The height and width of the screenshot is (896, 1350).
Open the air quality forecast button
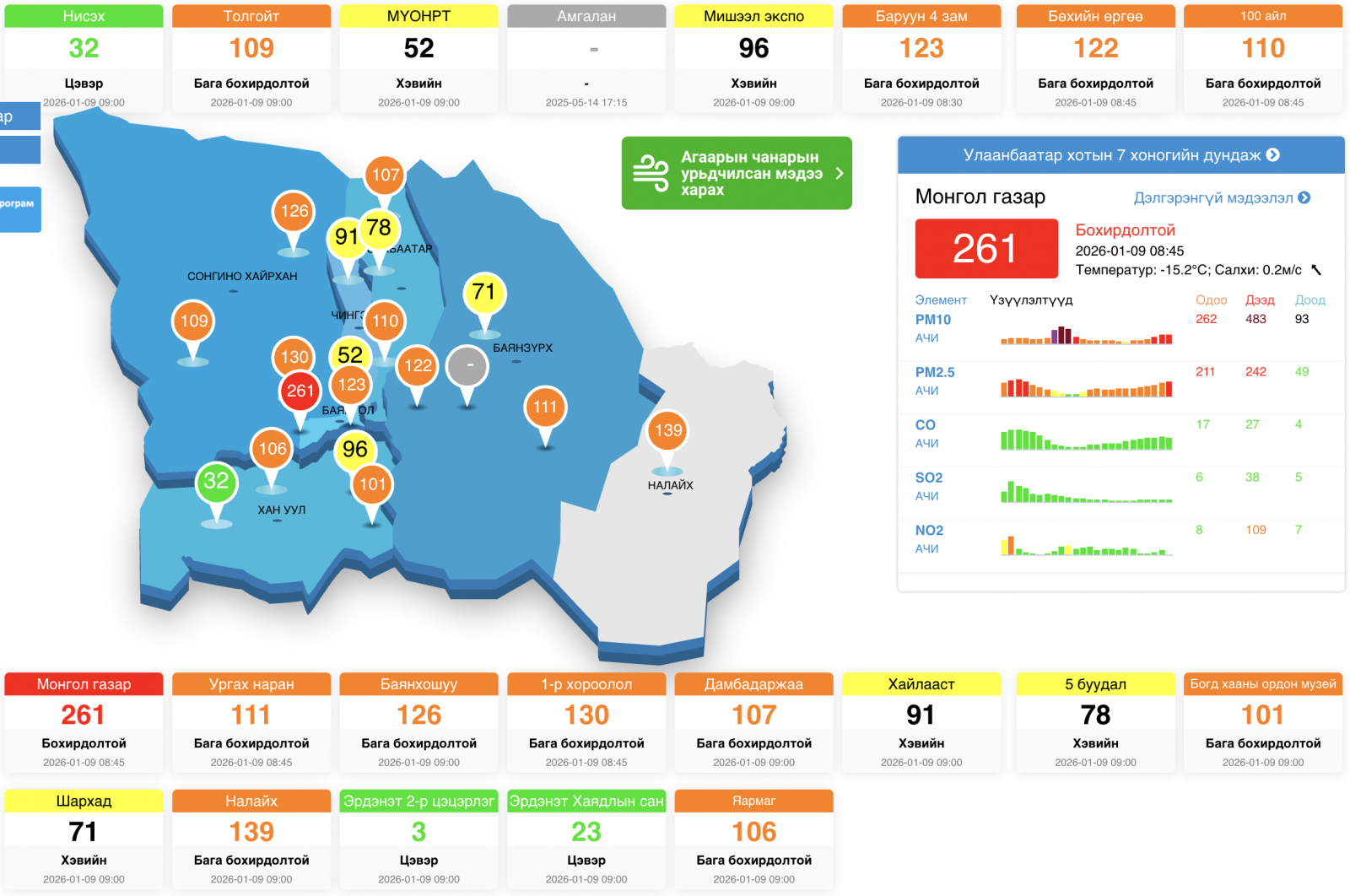pyautogui.click(x=737, y=173)
